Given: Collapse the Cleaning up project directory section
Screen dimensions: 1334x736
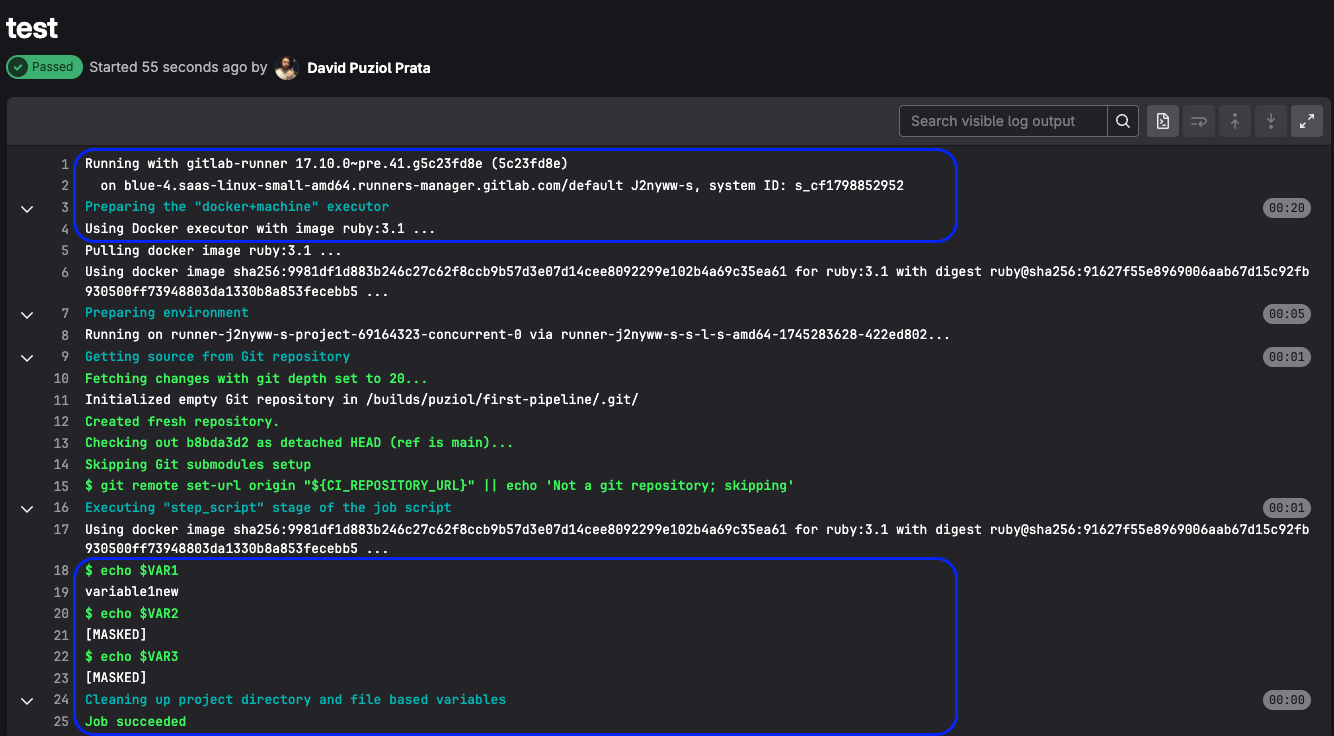Looking at the screenshot, I should click(27, 700).
